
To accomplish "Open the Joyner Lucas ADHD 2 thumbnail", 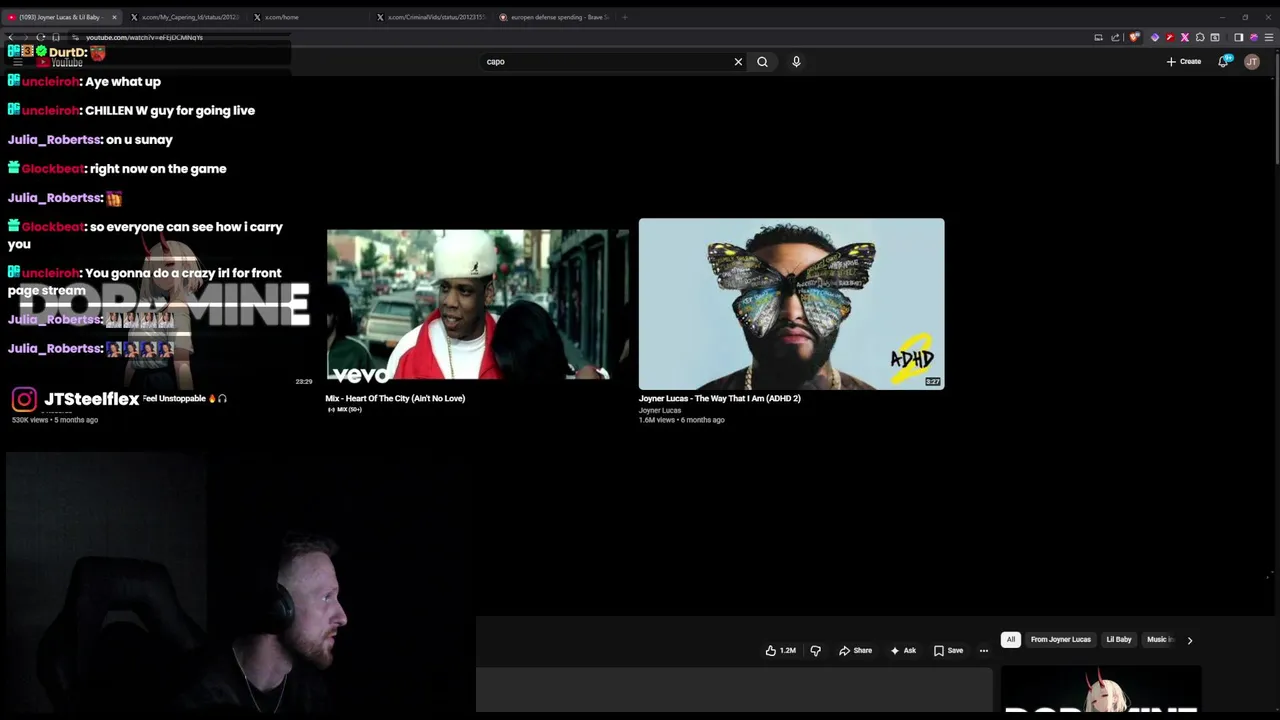I will click(791, 304).
